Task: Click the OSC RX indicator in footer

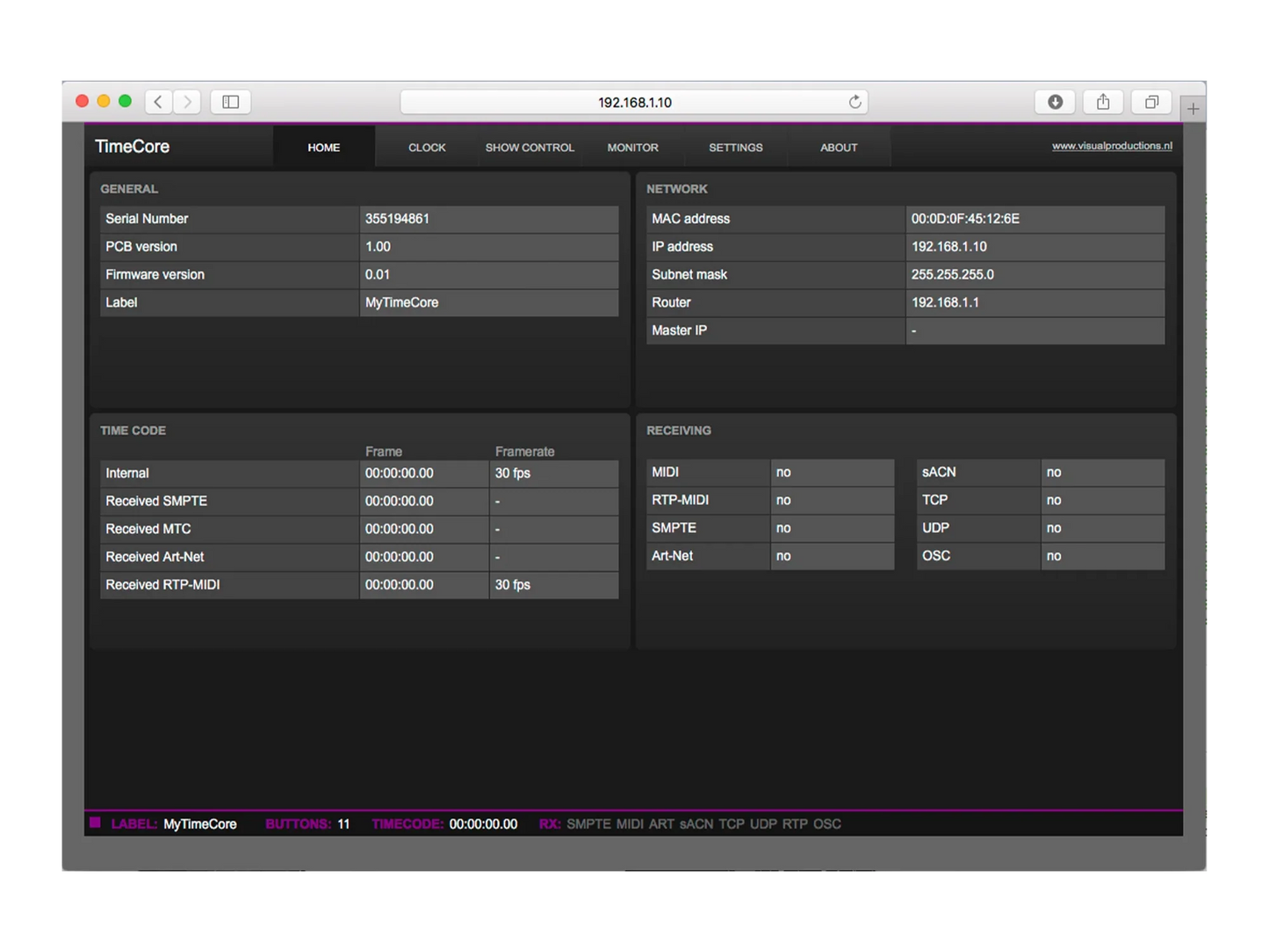Action: pyautogui.click(x=827, y=825)
